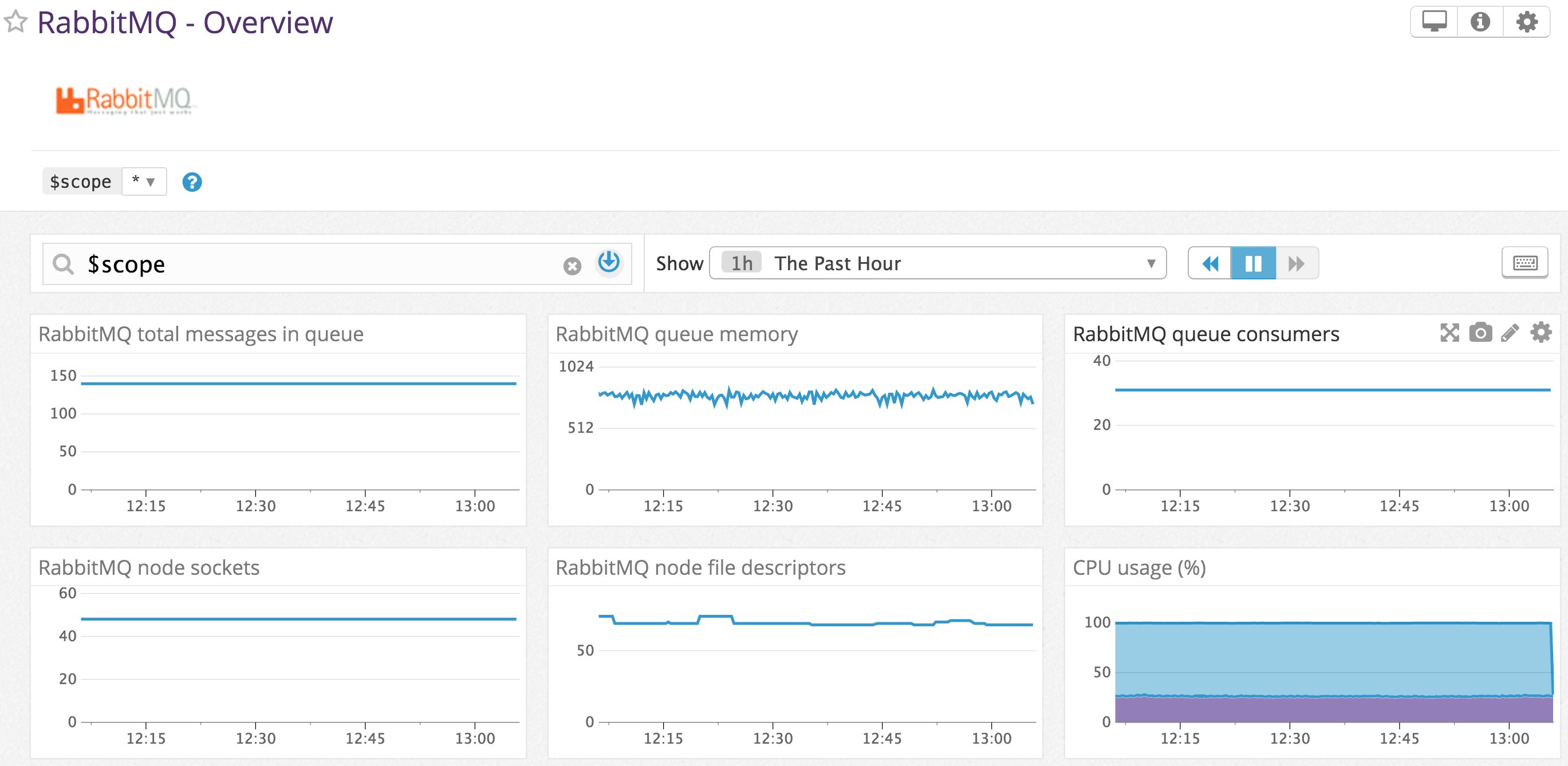Open dashboard settings gear at top right
This screenshot has height=766, width=1568.
click(x=1526, y=22)
